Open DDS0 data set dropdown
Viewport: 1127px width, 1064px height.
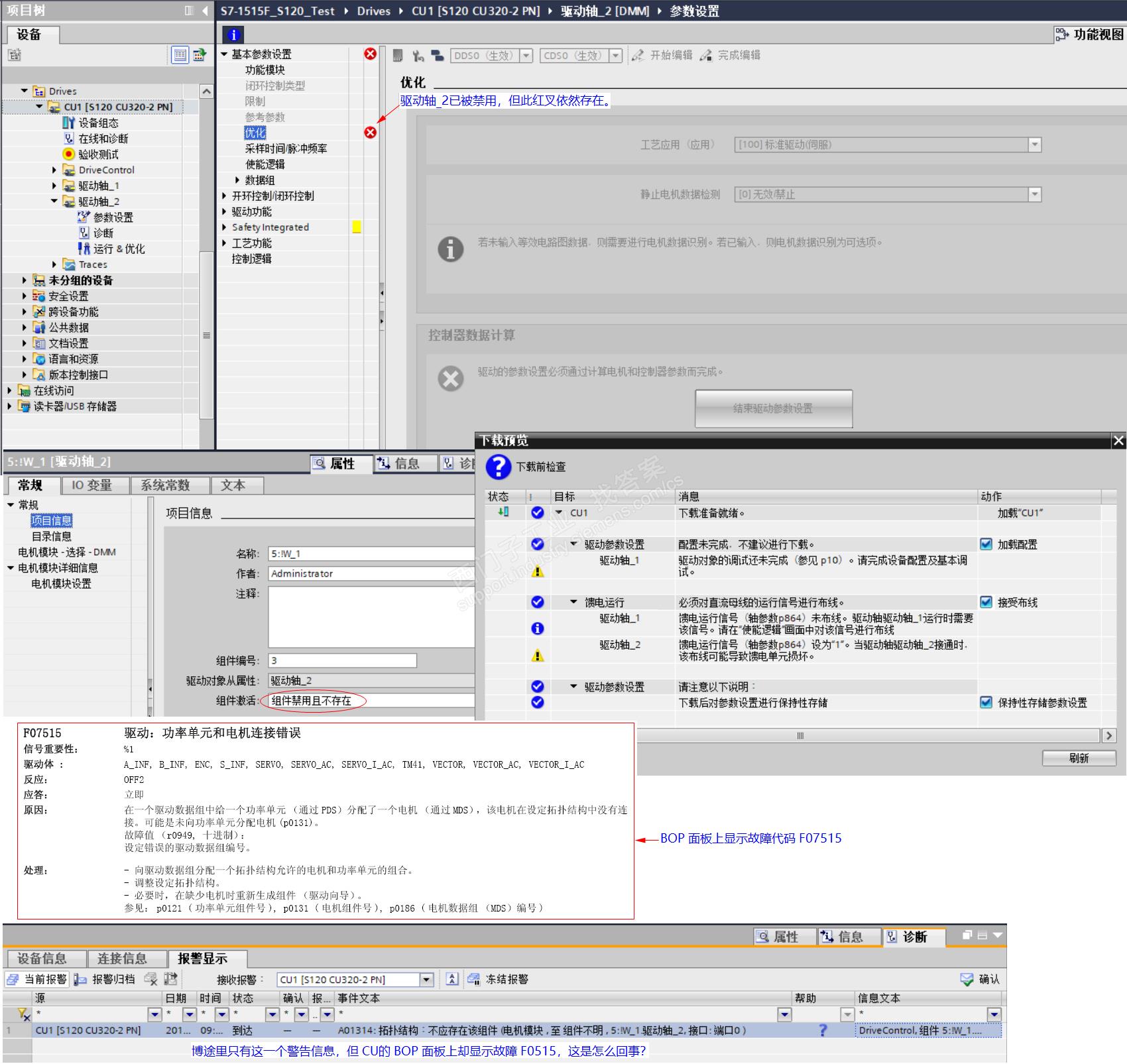click(x=526, y=56)
